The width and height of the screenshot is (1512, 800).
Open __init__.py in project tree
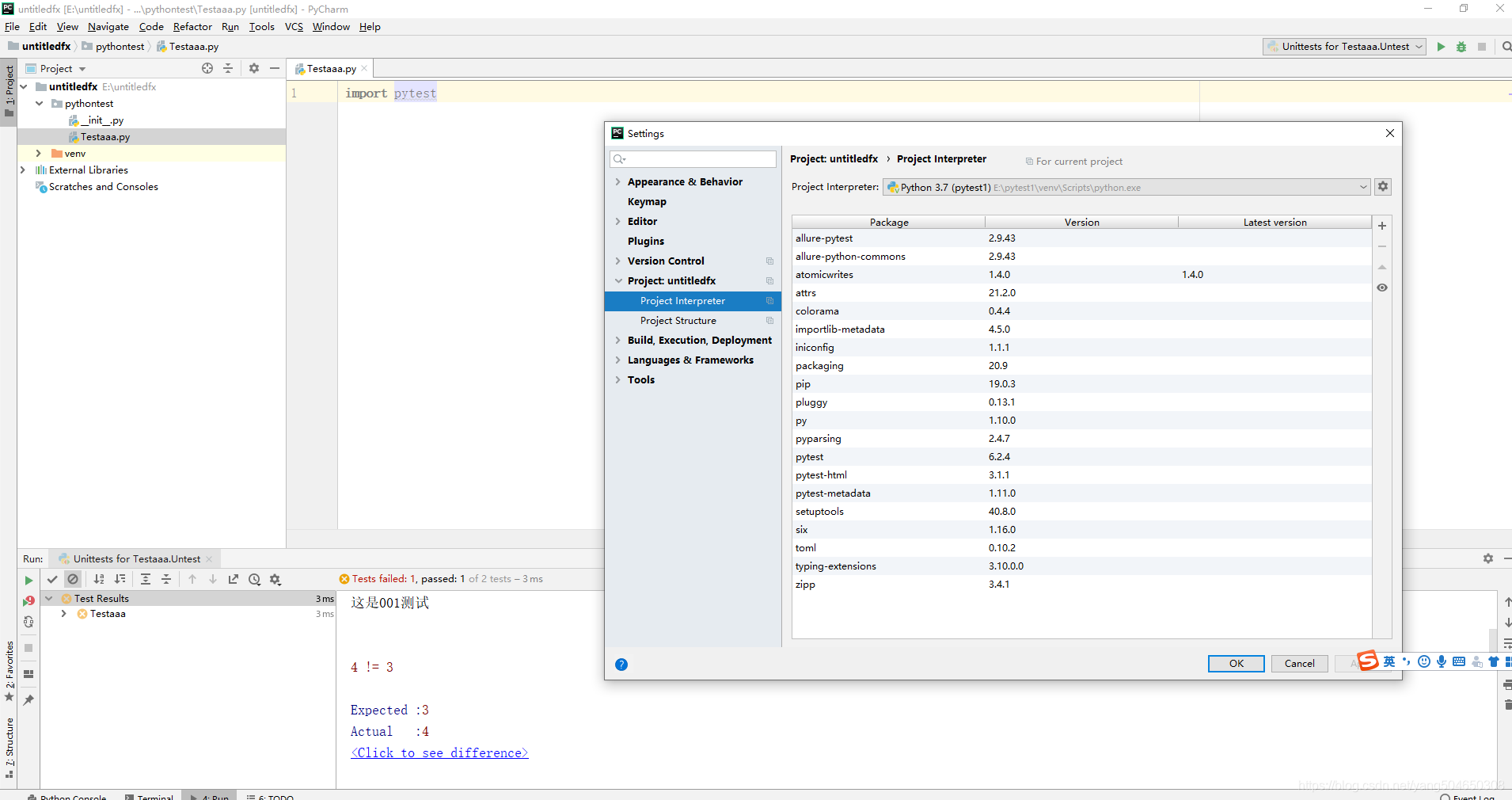point(101,120)
